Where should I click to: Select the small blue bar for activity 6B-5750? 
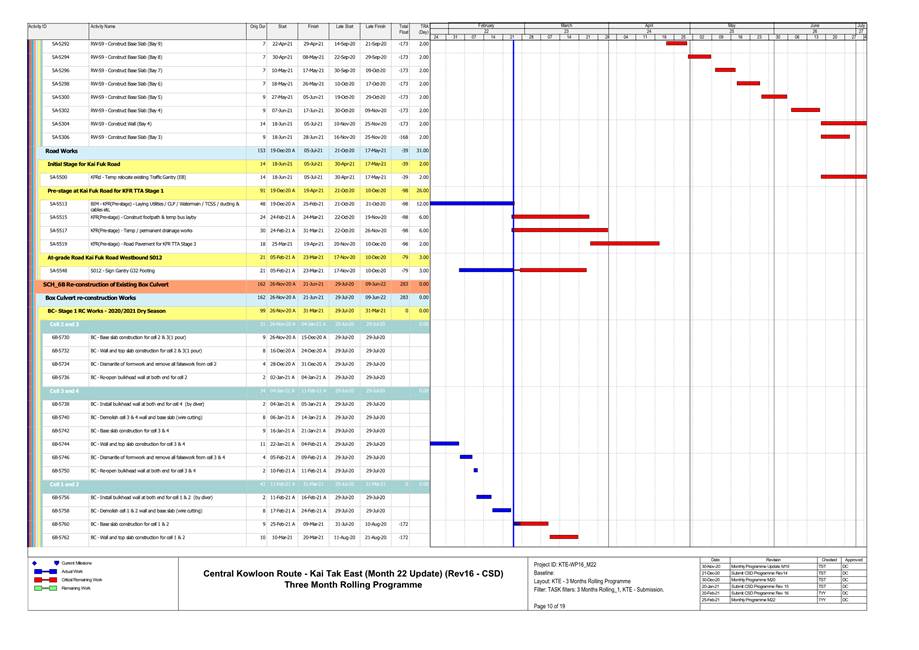tap(475, 470)
